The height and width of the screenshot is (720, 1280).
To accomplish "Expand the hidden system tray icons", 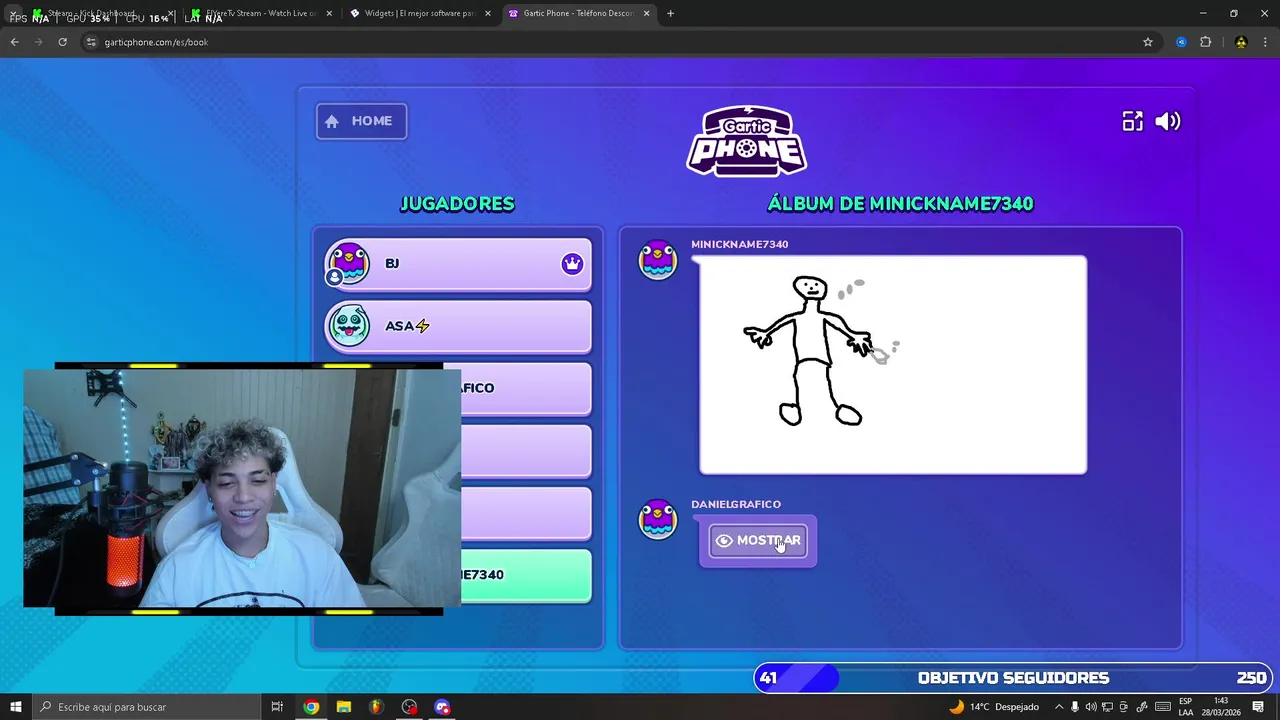I will [x=1059, y=707].
